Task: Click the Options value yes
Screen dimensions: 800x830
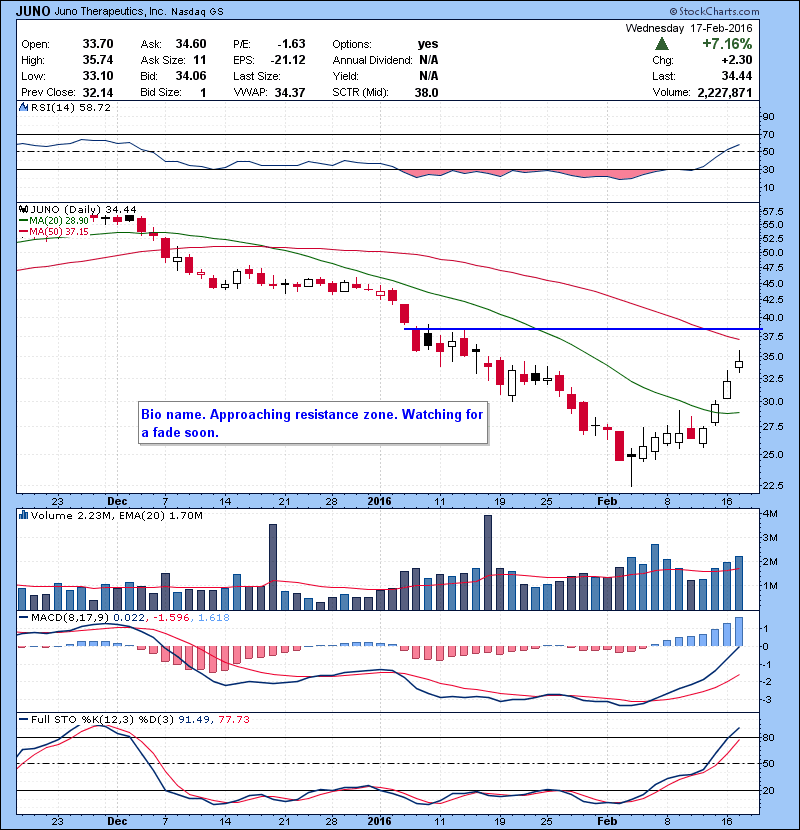Action: [x=428, y=44]
